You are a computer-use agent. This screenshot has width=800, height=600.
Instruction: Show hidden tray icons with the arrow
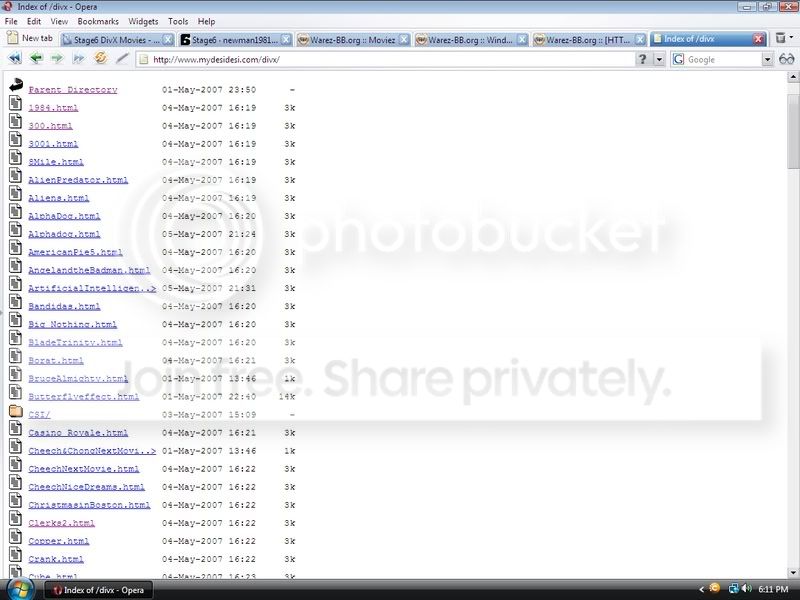click(x=701, y=589)
